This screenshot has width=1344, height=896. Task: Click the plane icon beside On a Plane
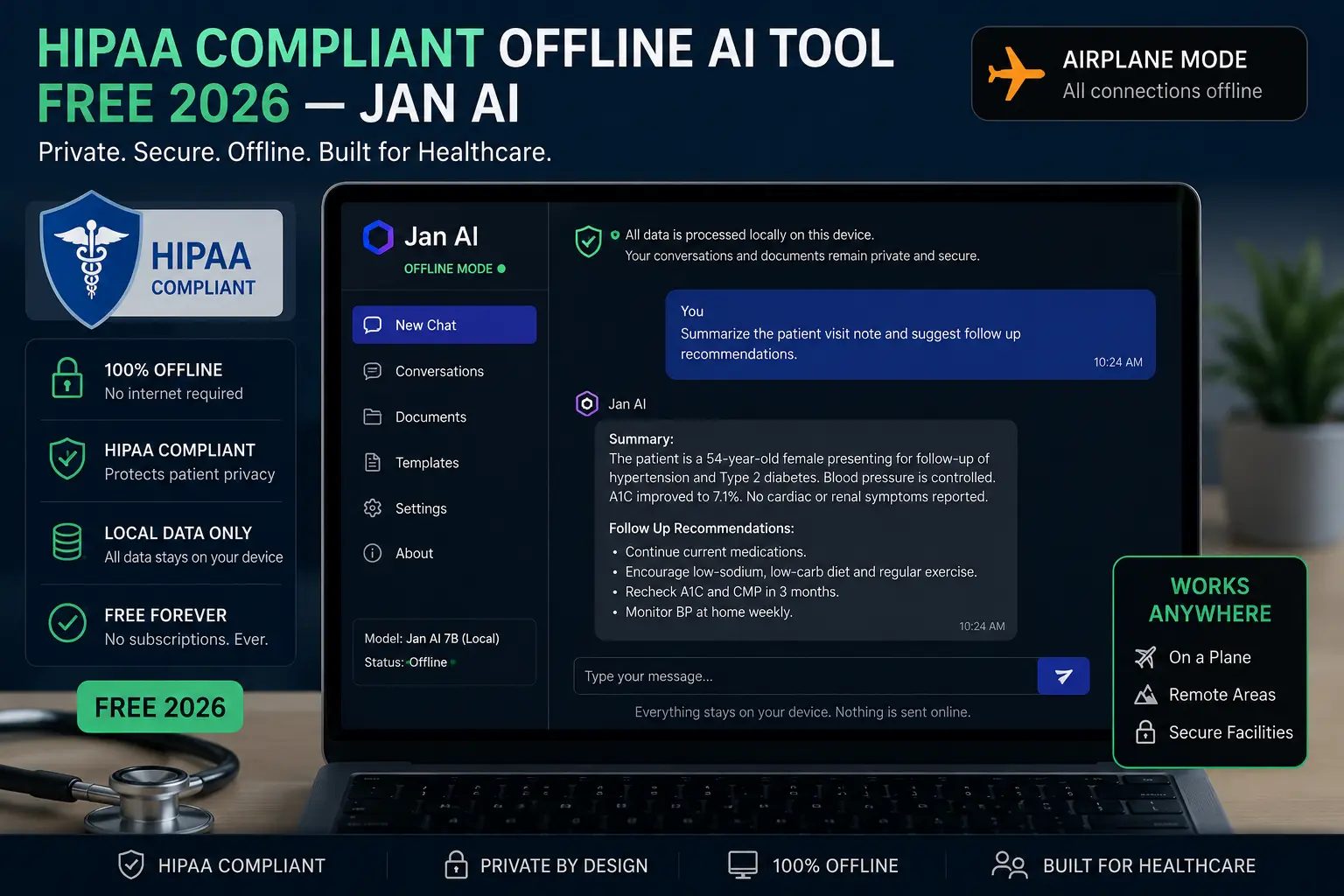1145,657
